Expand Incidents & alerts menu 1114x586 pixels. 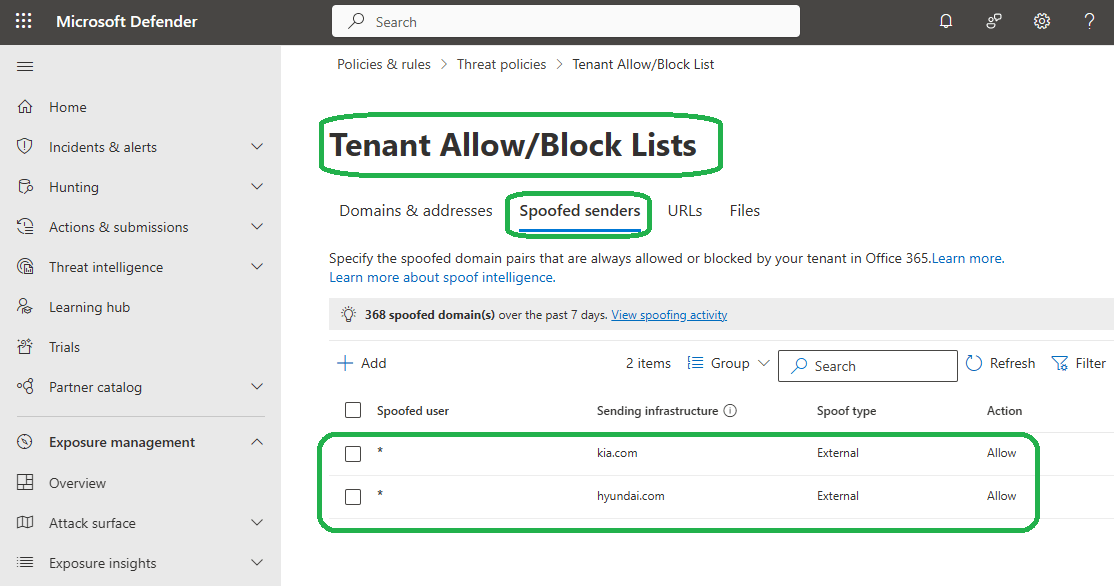(257, 147)
